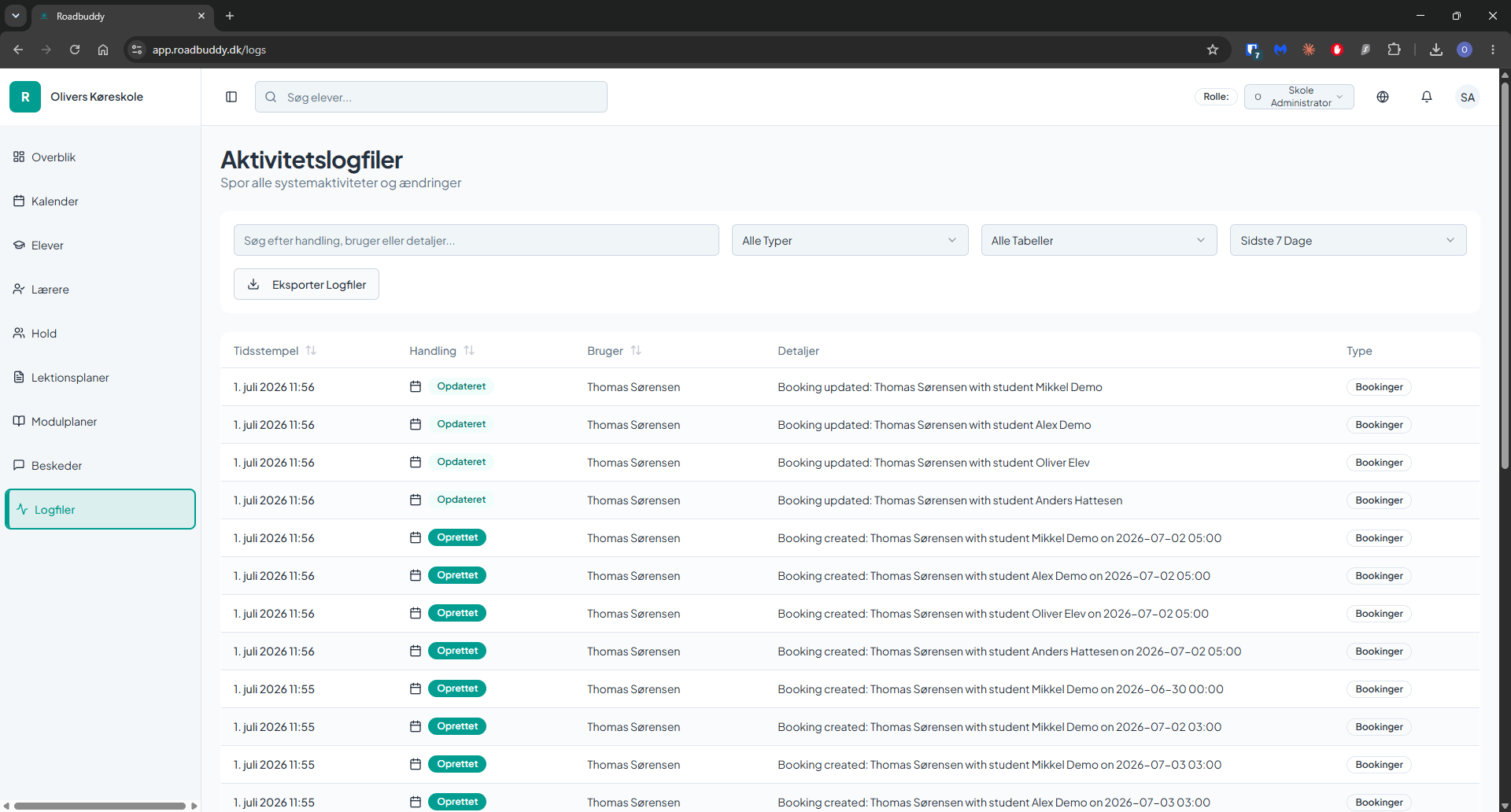Go to Lærere section
Screen dimensions: 1511x812
pos(100,289)
